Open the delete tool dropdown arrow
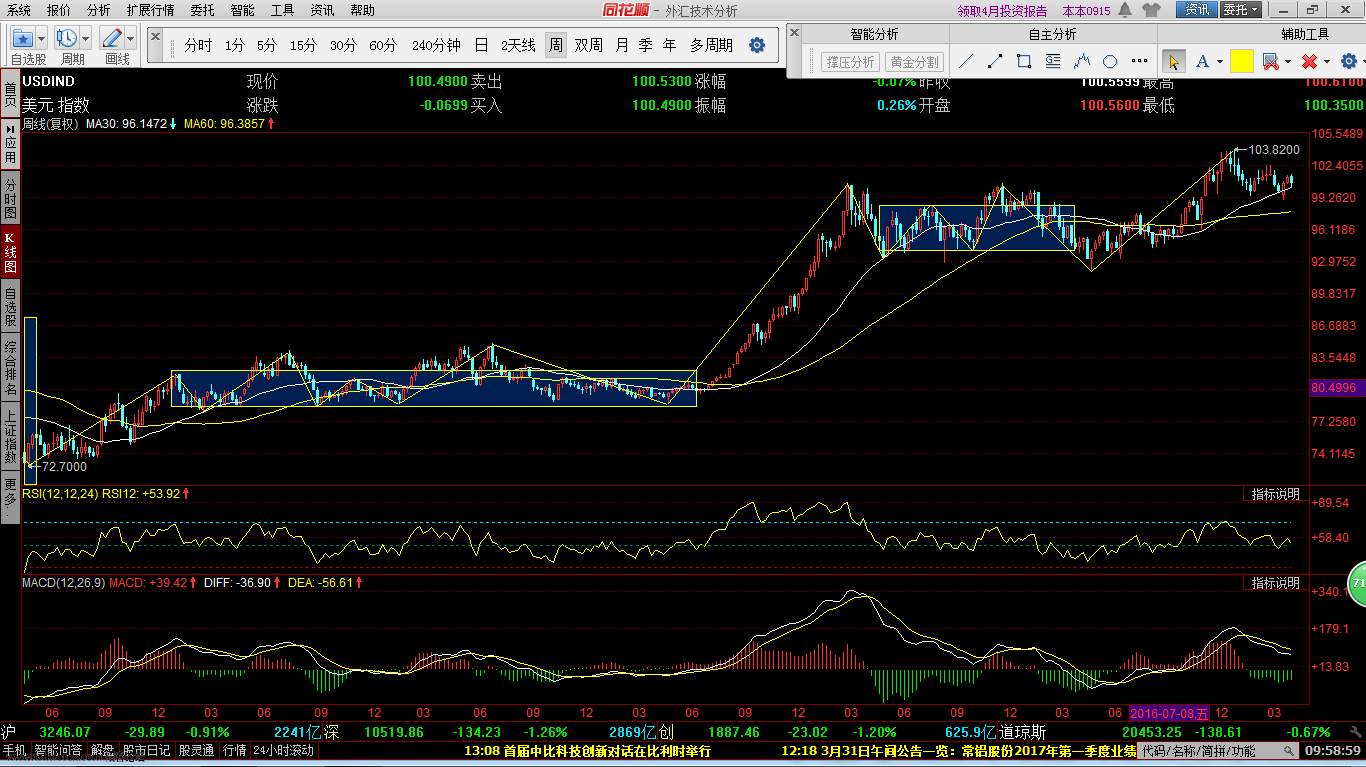Image resolution: width=1366 pixels, height=767 pixels. (1327, 62)
